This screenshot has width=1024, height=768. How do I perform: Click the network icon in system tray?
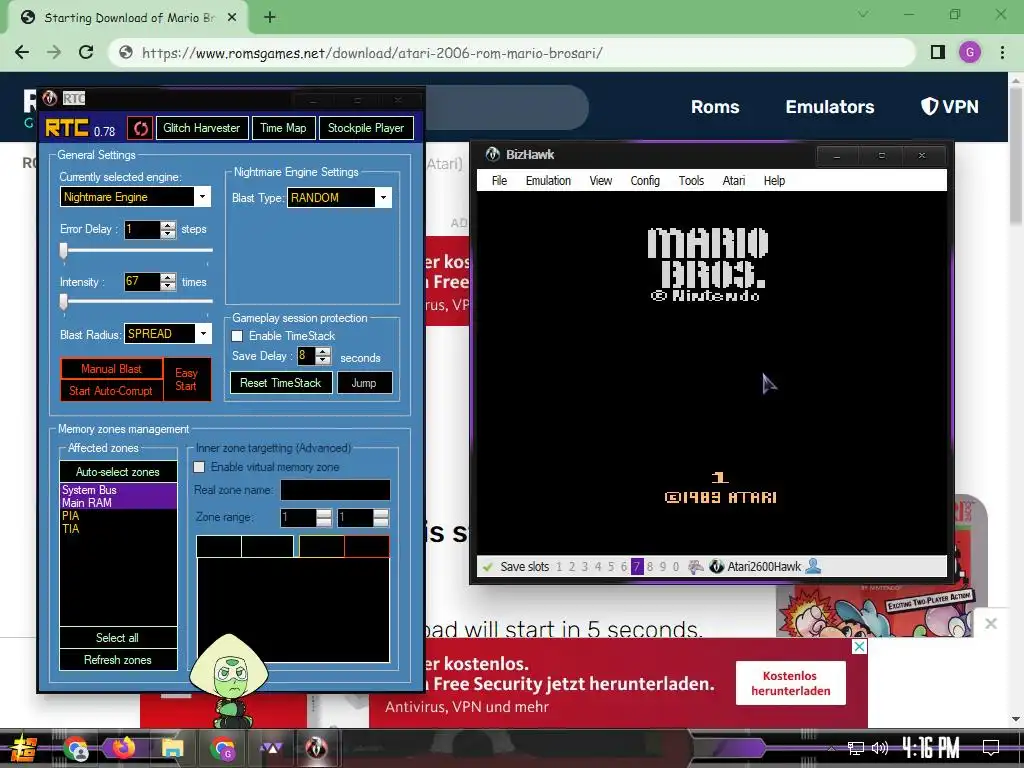(x=855, y=748)
